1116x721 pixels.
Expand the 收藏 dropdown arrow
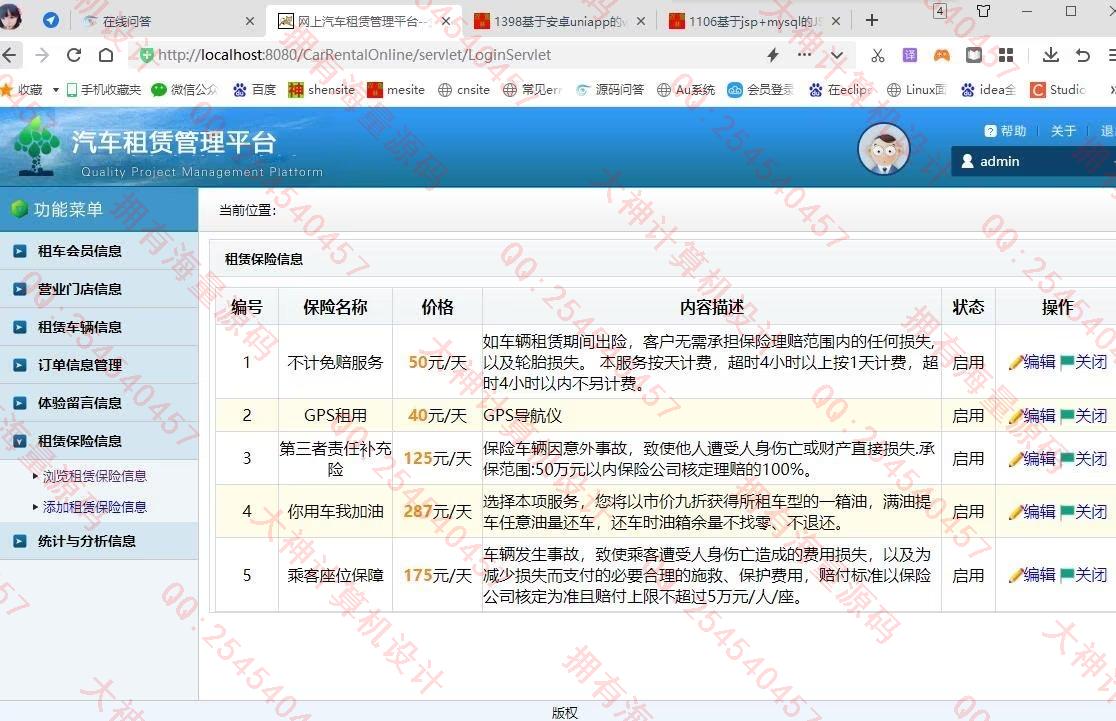[x=56, y=90]
